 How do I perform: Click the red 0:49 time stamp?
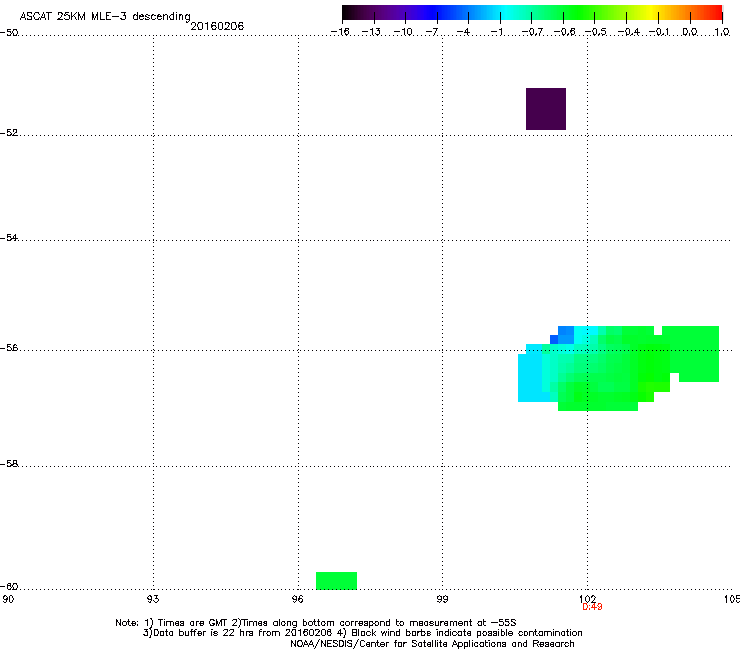592,607
